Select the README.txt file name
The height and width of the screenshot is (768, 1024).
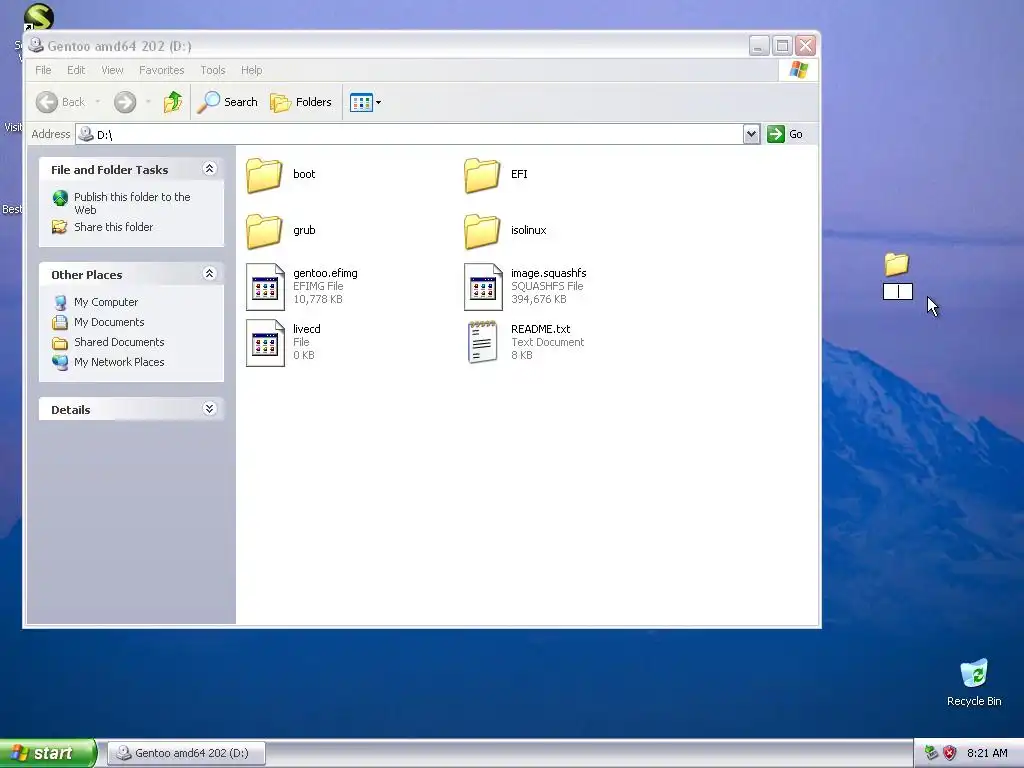coord(541,329)
